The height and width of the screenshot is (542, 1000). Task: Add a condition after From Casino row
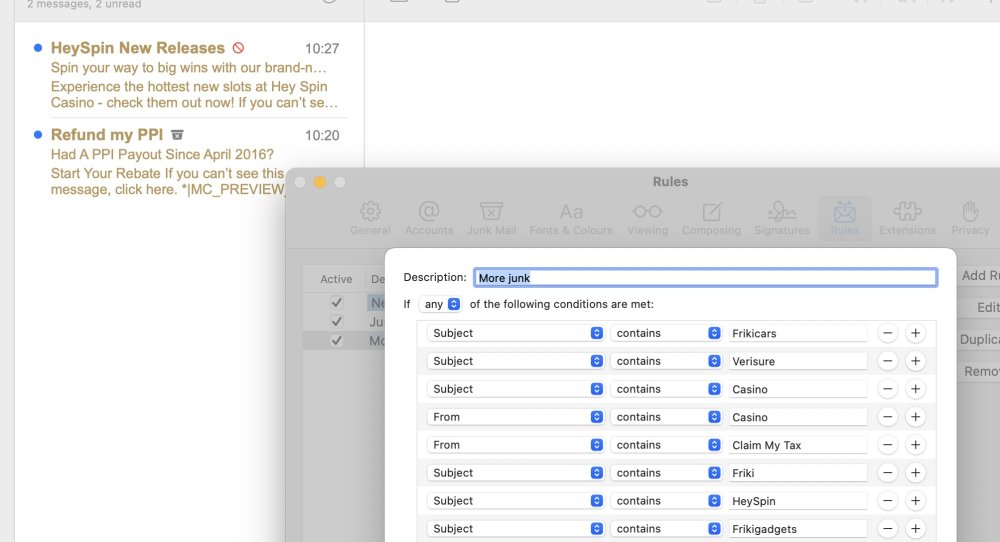pos(915,417)
